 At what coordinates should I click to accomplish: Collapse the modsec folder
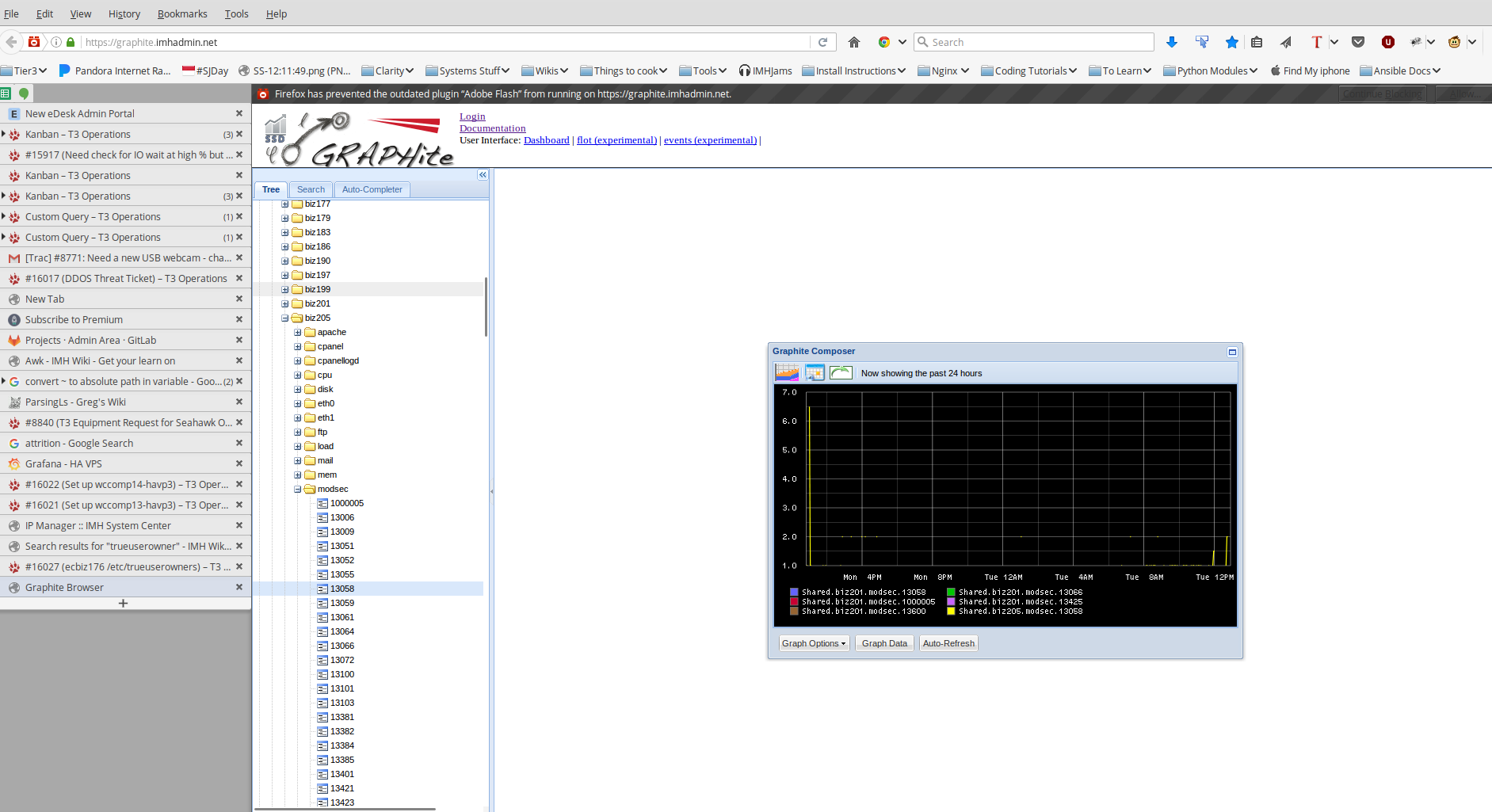[x=298, y=490]
